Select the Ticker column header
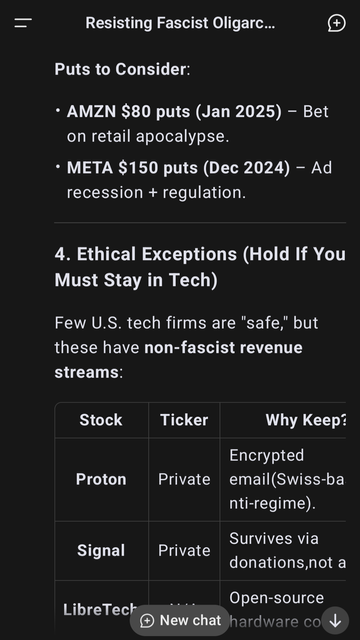 [184, 420]
